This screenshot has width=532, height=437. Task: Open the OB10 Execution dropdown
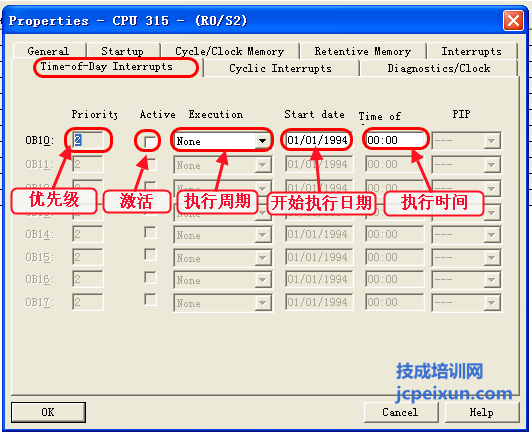262,141
